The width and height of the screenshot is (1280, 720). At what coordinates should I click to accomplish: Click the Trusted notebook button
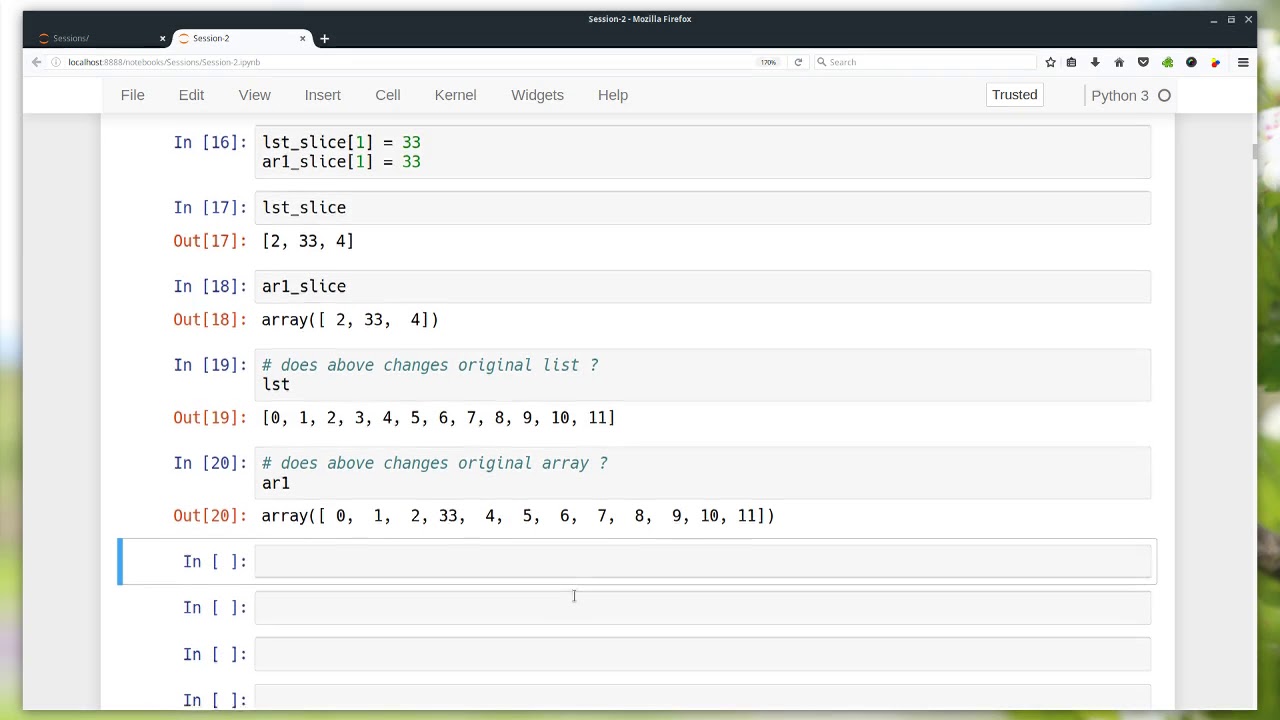[1014, 95]
